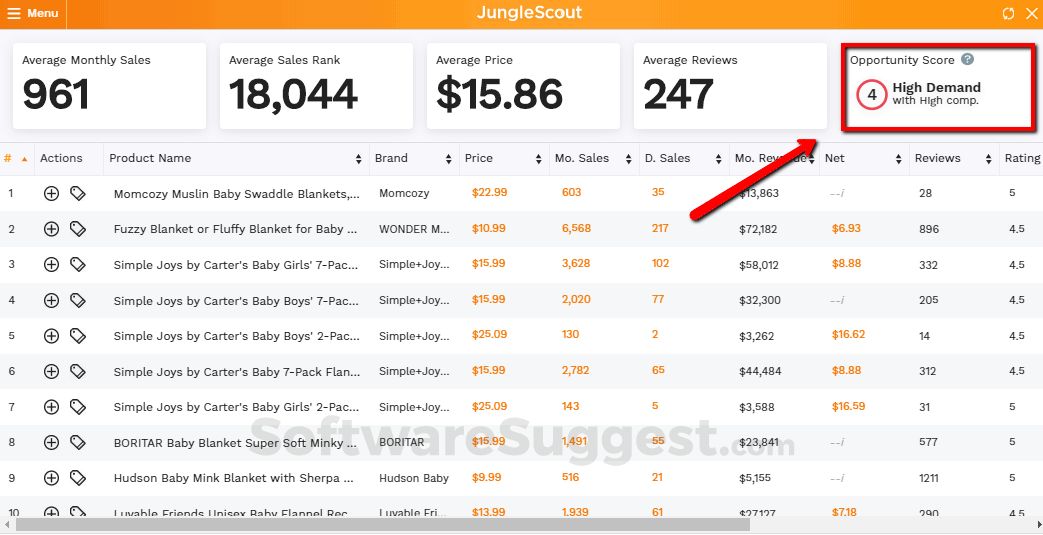Add the Momcozy Muslin product with plus icon
Image resolution: width=1043 pixels, height=535 pixels.
[51, 193]
